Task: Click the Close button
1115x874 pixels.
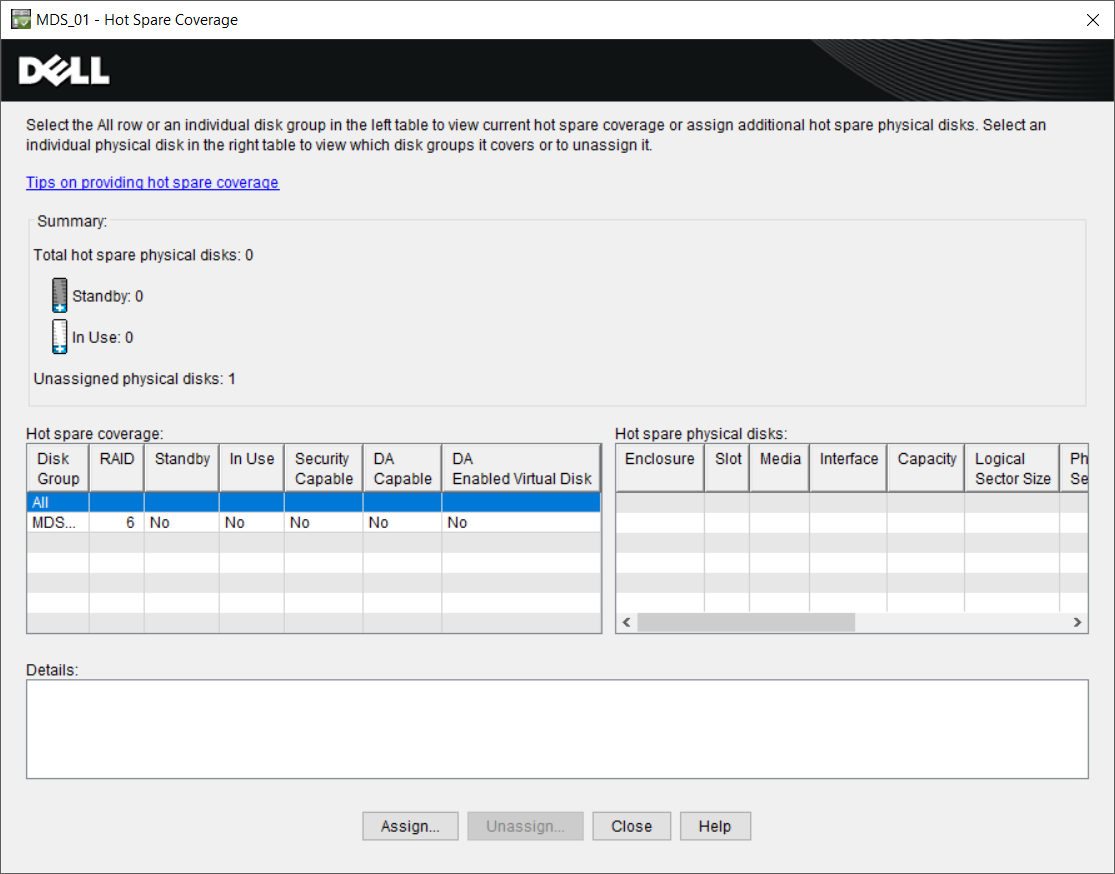Action: click(x=631, y=826)
